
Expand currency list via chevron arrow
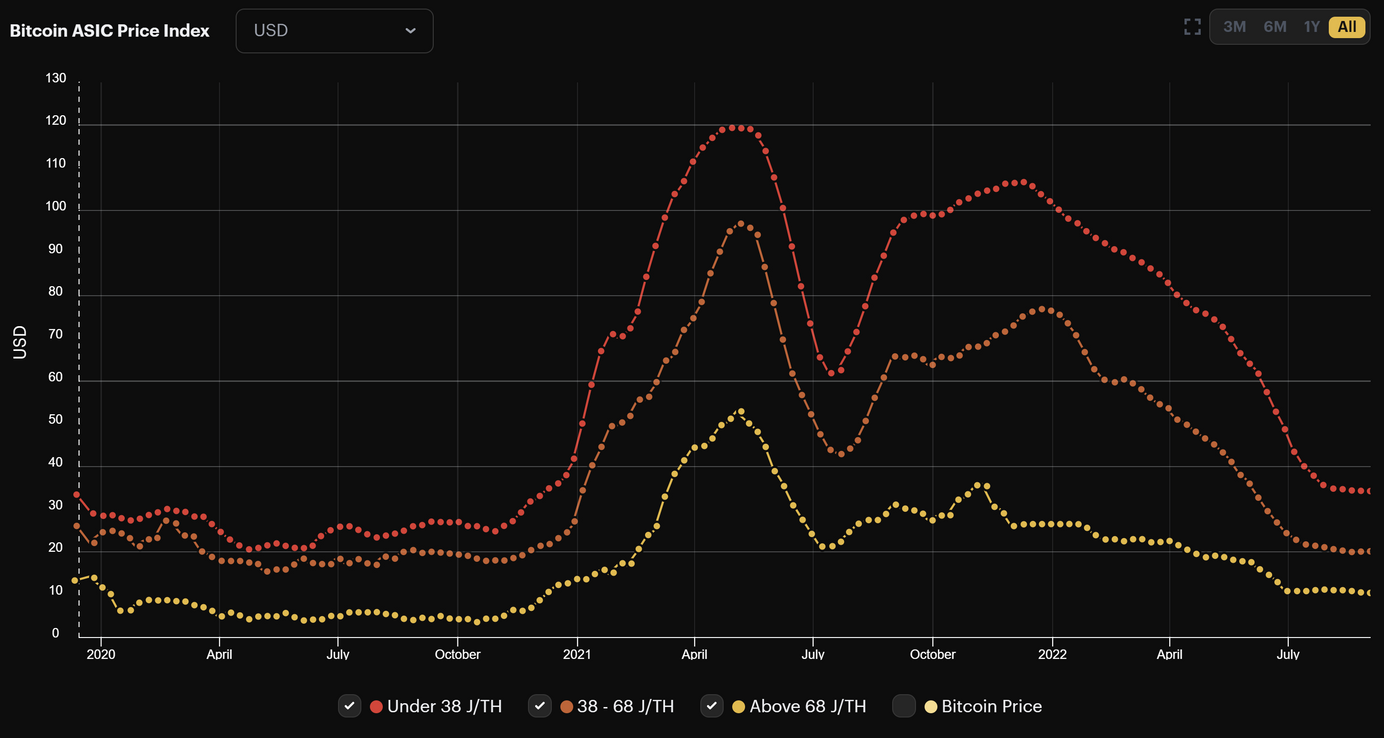410,31
